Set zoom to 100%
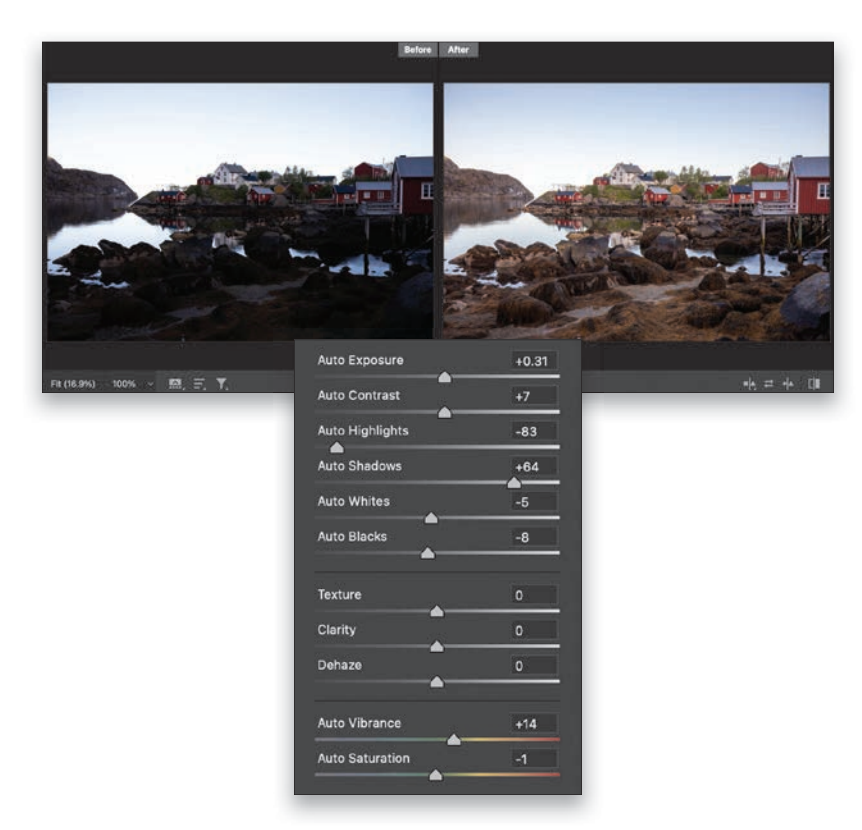This screenshot has width=862, height=830. pyautogui.click(x=124, y=383)
